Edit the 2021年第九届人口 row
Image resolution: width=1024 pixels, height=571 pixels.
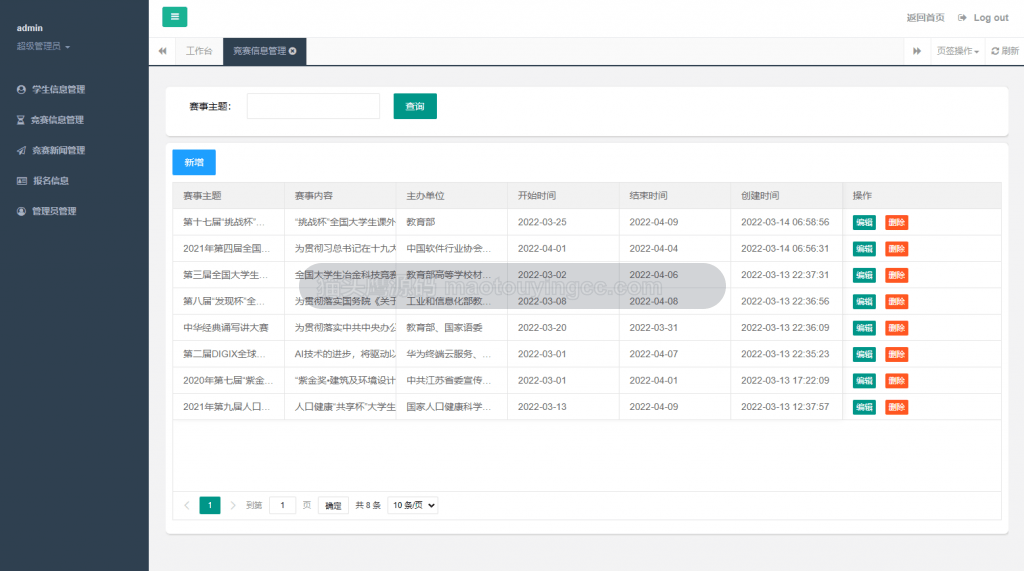(x=864, y=407)
